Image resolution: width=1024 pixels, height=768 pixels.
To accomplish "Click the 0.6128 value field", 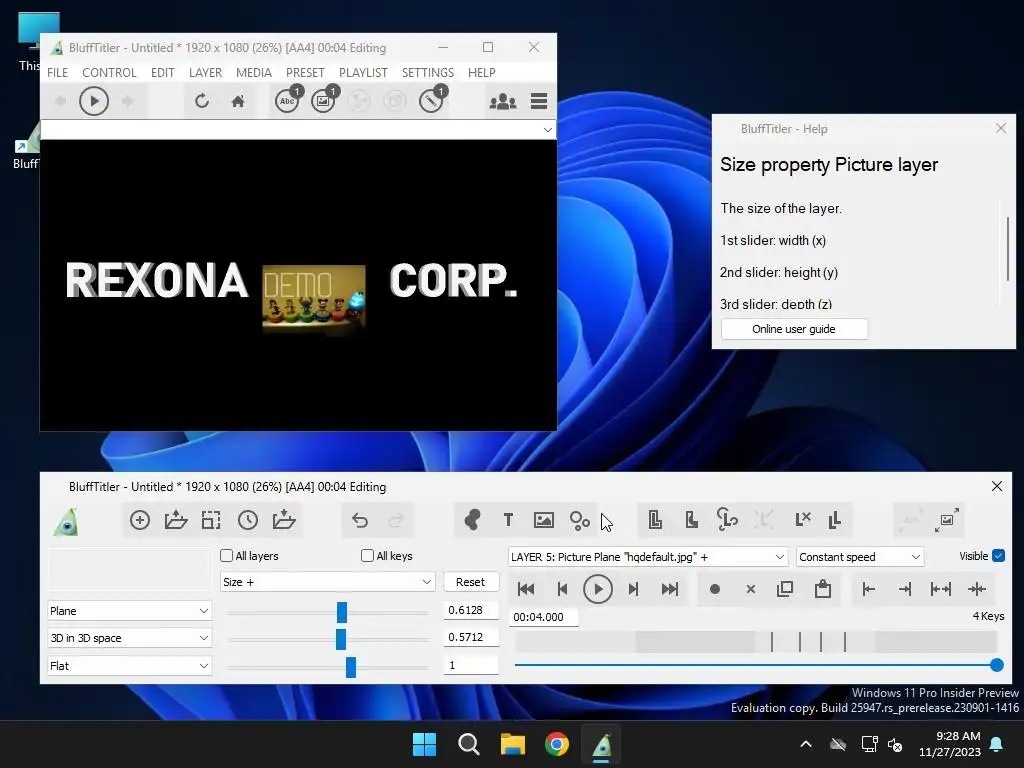I will point(470,610).
